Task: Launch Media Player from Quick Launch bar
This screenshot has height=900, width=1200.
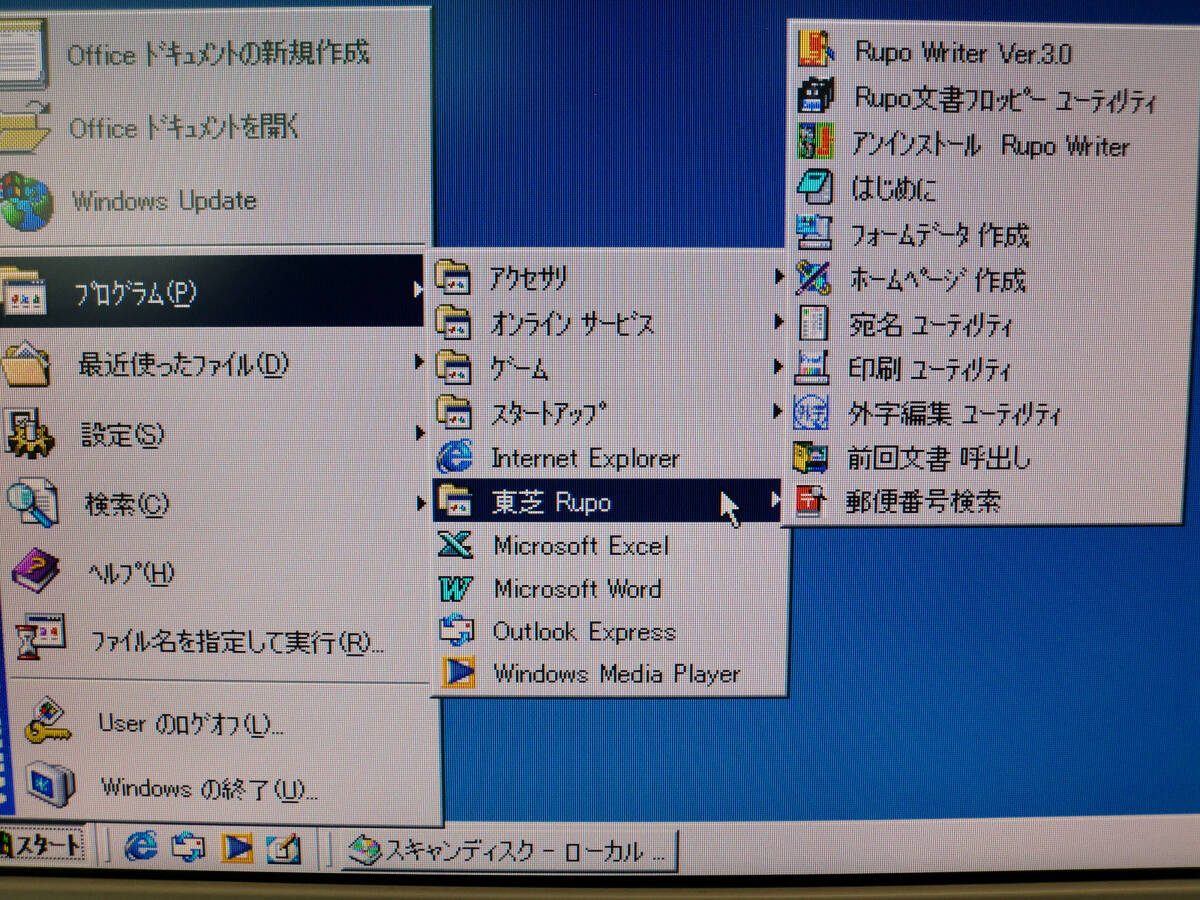Action: 237,848
